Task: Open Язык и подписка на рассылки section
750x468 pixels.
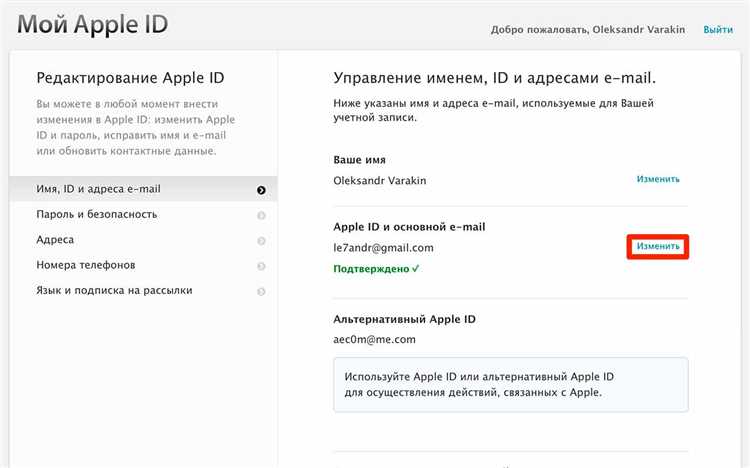Action: click(143, 290)
